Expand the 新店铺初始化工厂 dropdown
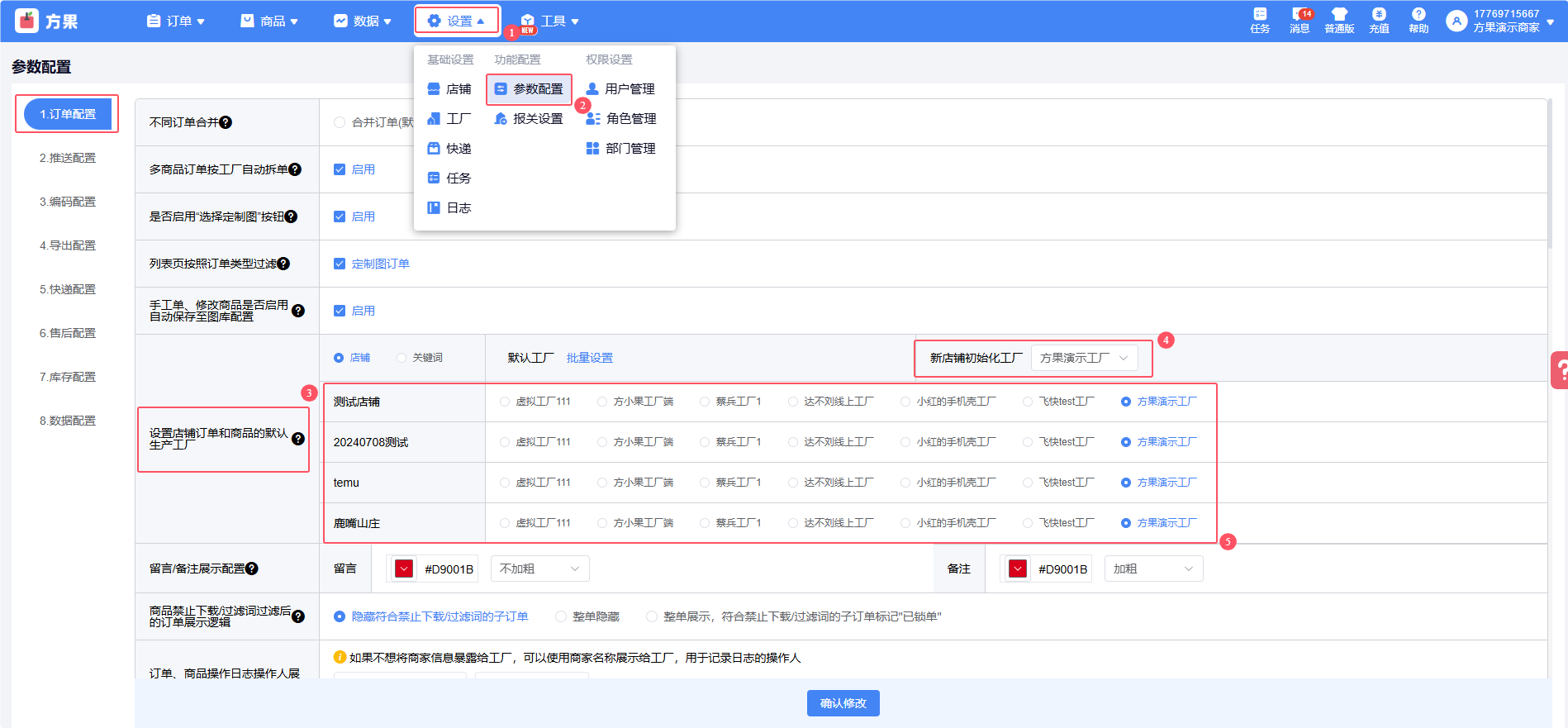Image resolution: width=1568 pixels, height=728 pixels. tap(1084, 358)
